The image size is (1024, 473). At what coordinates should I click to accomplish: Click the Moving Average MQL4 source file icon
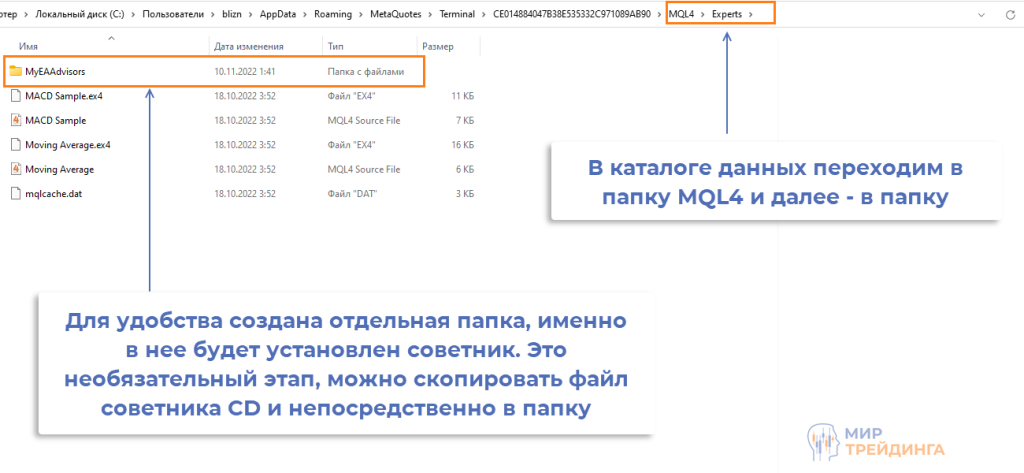pos(15,169)
